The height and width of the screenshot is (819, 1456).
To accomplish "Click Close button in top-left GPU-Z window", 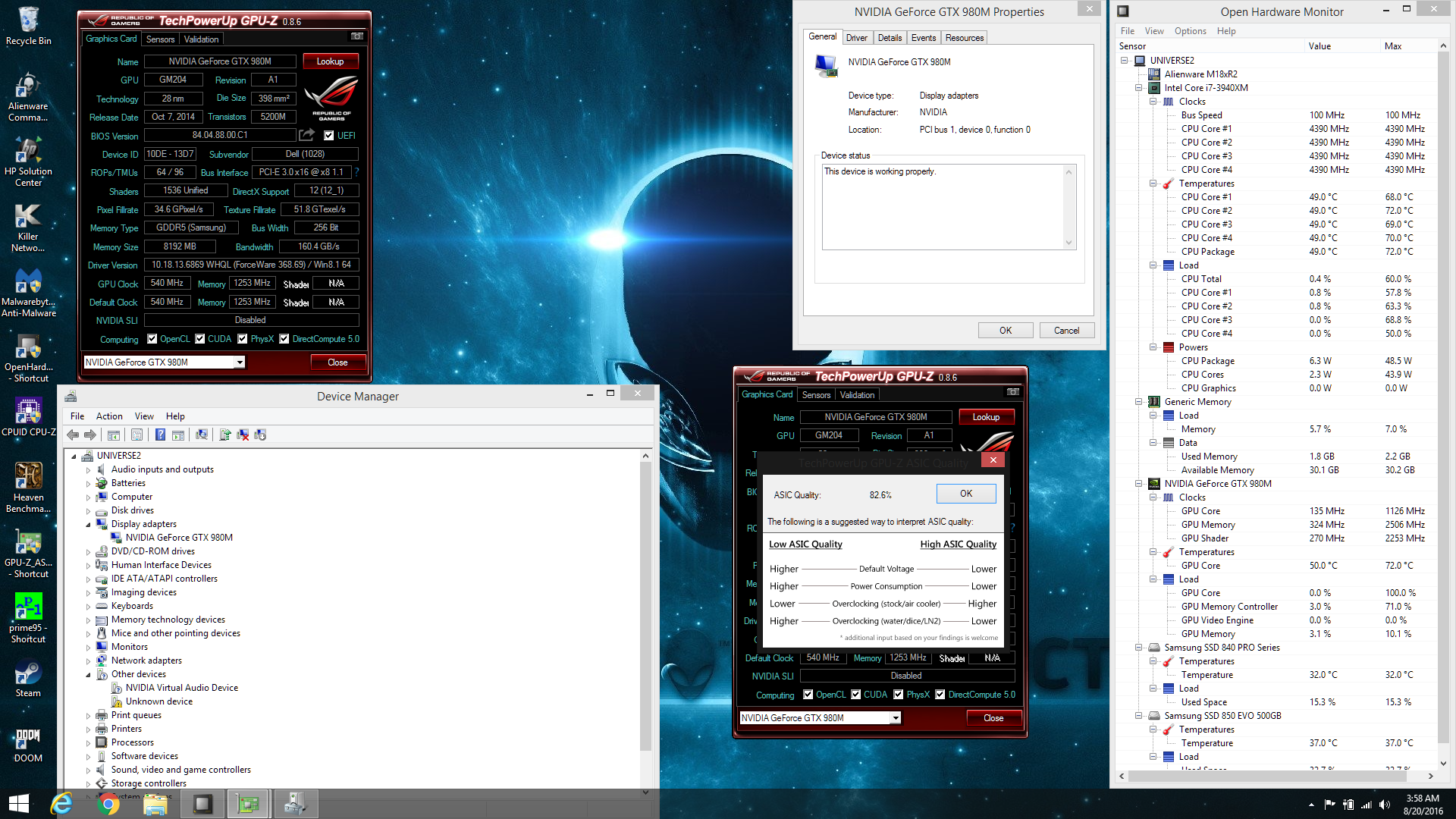I will click(x=337, y=362).
